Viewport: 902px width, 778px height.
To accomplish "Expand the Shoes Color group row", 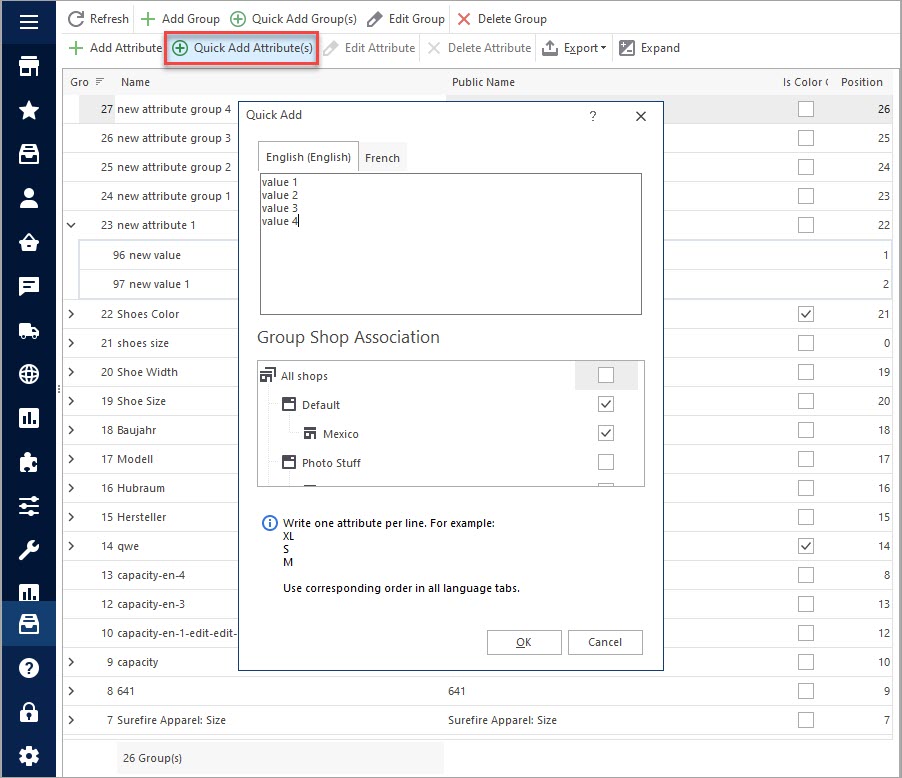I will pos(71,314).
